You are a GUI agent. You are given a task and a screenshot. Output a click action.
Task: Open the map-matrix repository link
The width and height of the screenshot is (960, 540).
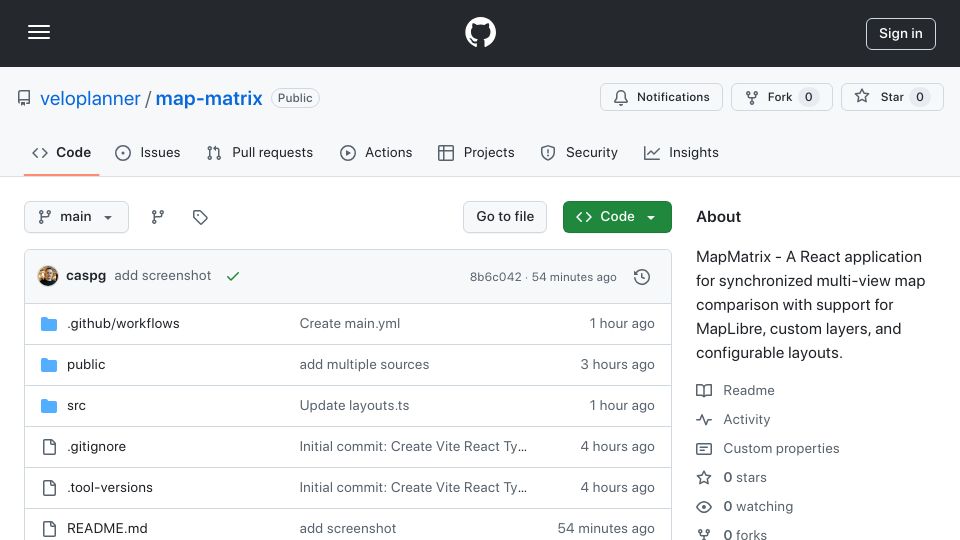pyautogui.click(x=209, y=98)
